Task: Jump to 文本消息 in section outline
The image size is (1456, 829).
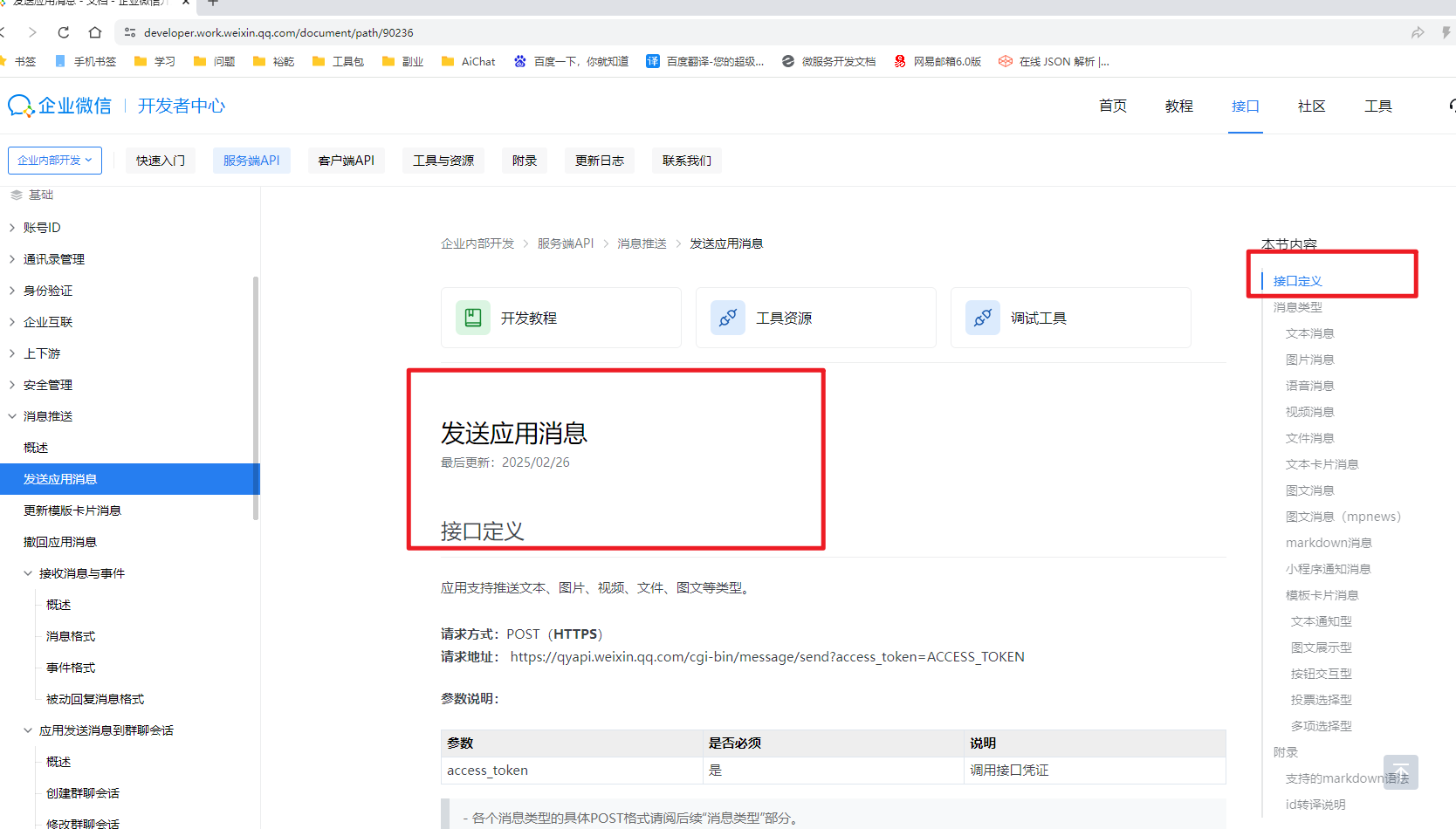Action: 1310,333
